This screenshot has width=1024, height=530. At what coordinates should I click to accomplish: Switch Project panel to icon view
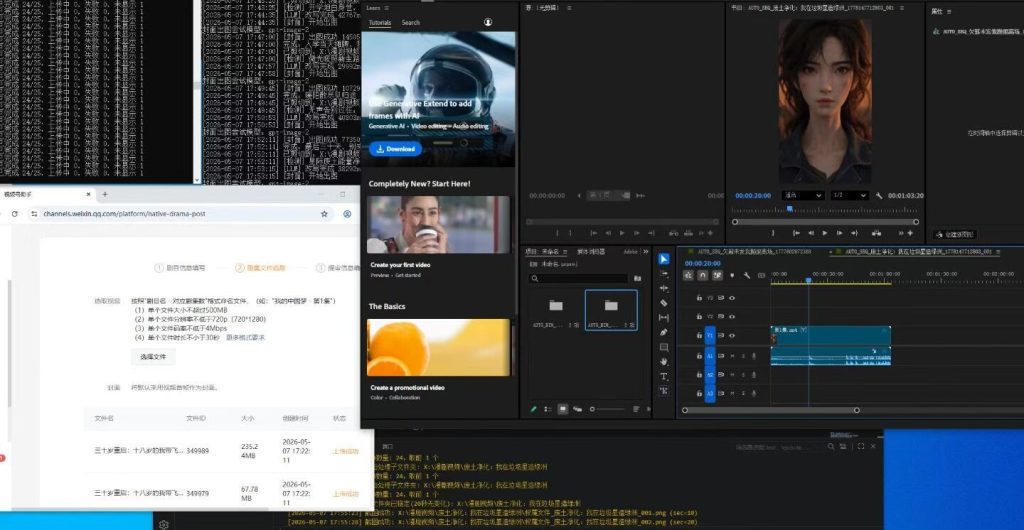tap(562, 409)
